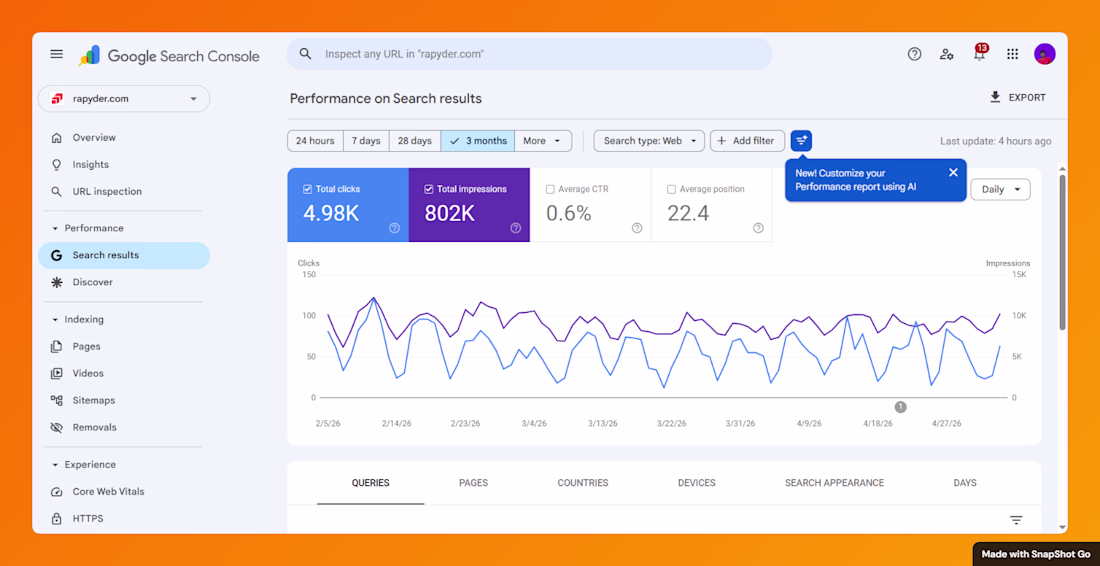The image size is (1100, 566).
Task: Click the Total clicks metric card
Action: pyautogui.click(x=348, y=205)
